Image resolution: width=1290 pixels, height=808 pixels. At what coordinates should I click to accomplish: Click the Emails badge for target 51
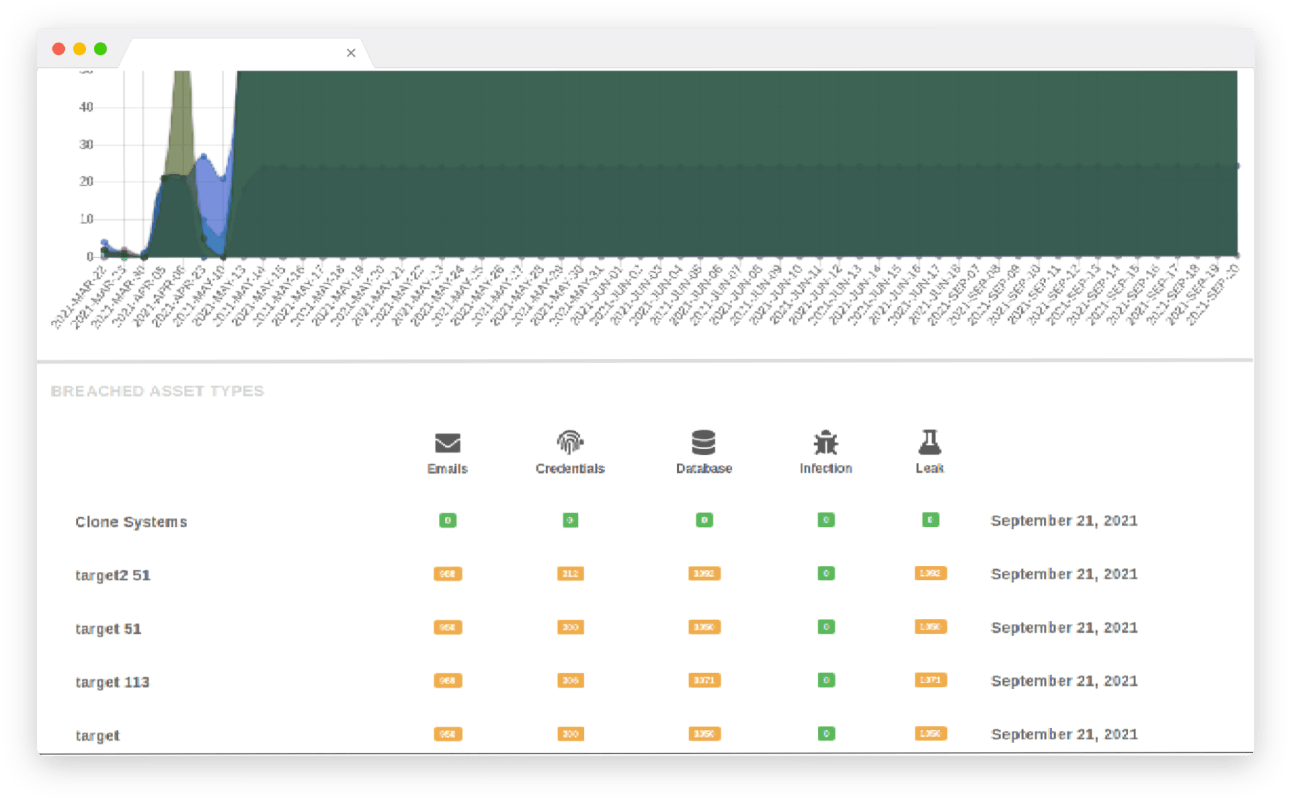click(x=448, y=627)
